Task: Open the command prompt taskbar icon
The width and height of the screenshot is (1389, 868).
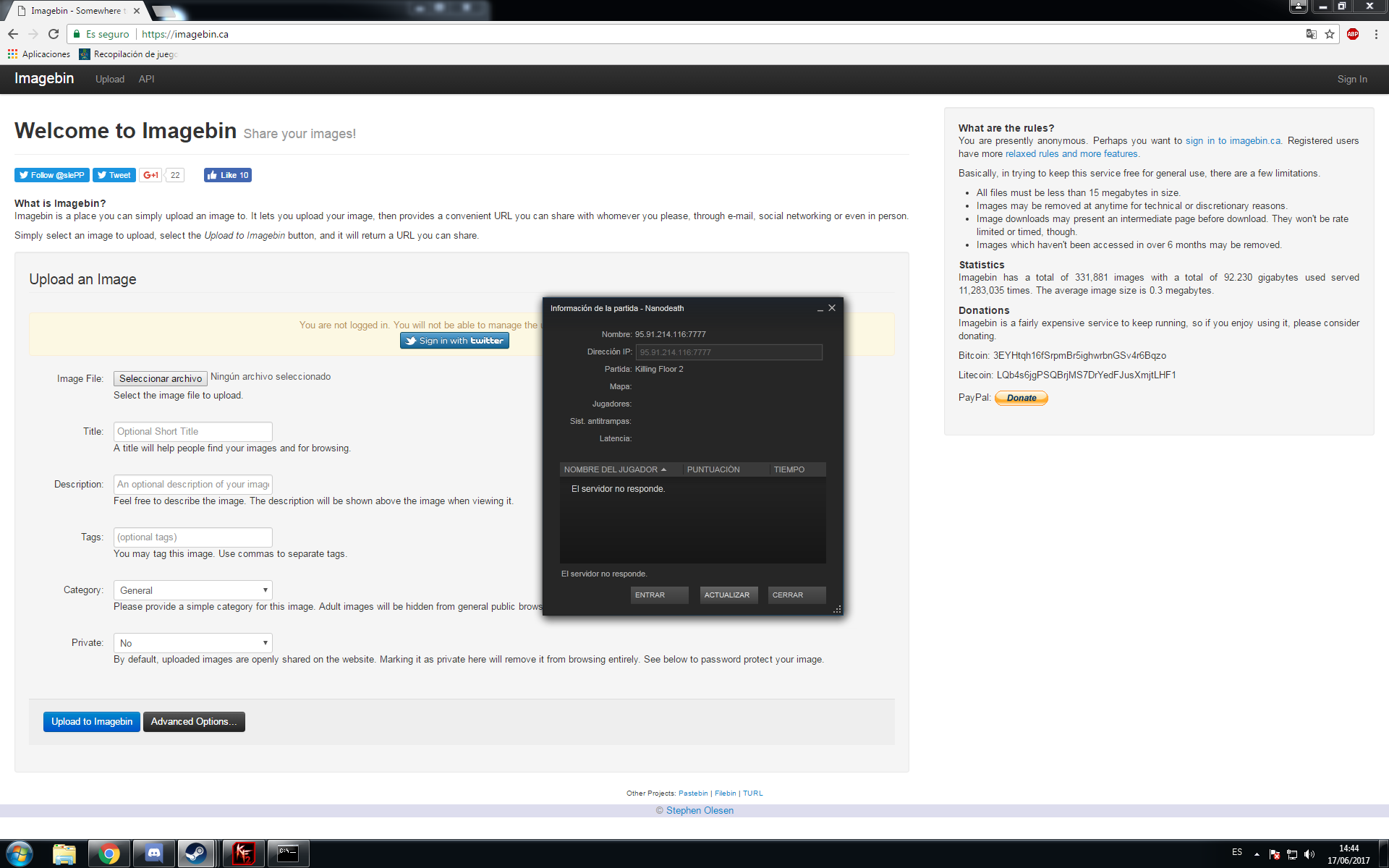Action: click(x=289, y=854)
